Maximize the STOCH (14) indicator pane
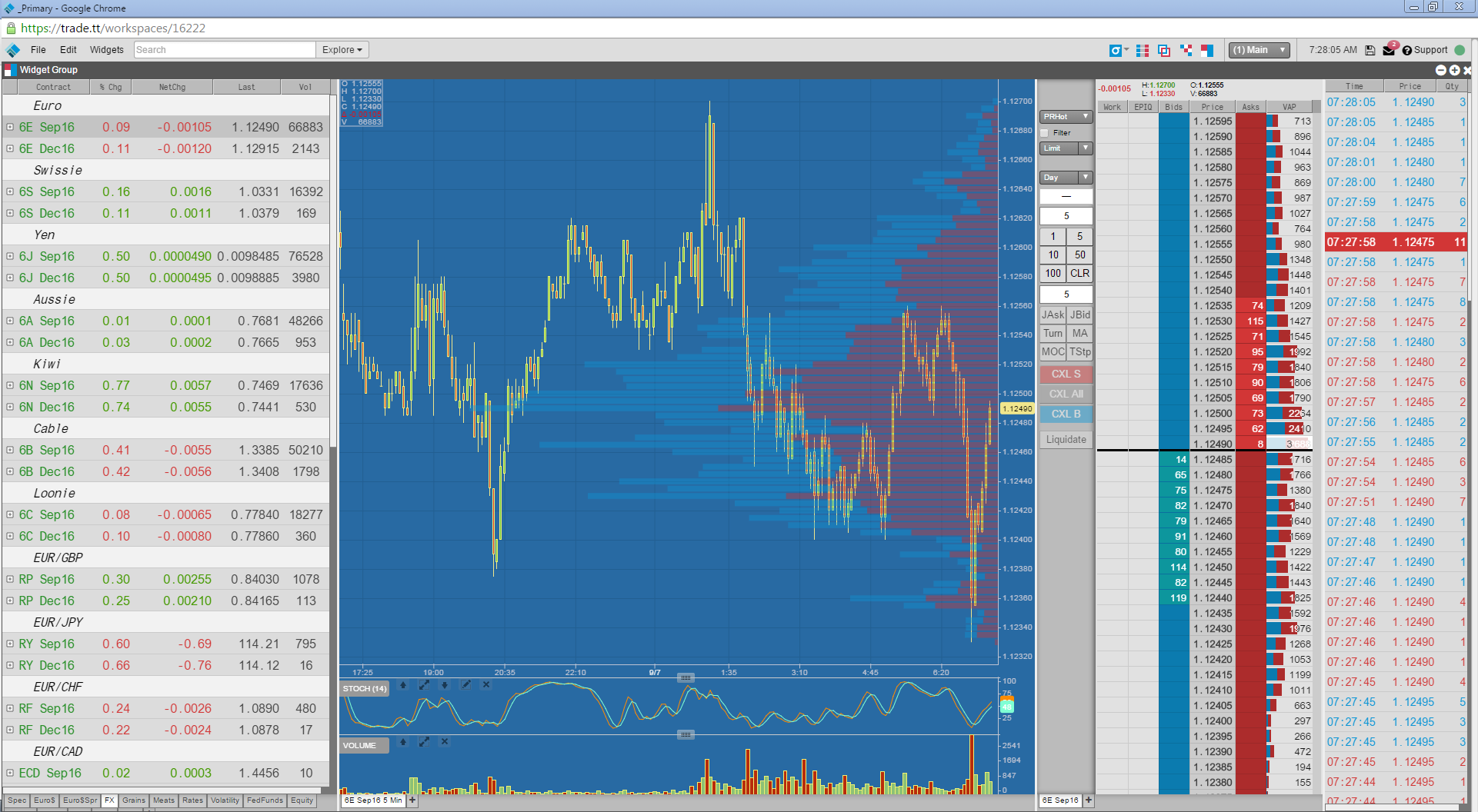The image size is (1478, 812). (424, 685)
